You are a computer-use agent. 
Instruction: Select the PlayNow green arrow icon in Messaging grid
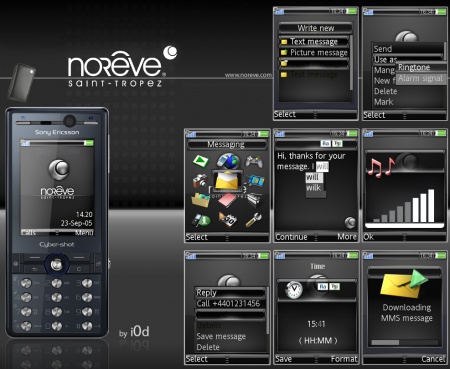coord(201,161)
